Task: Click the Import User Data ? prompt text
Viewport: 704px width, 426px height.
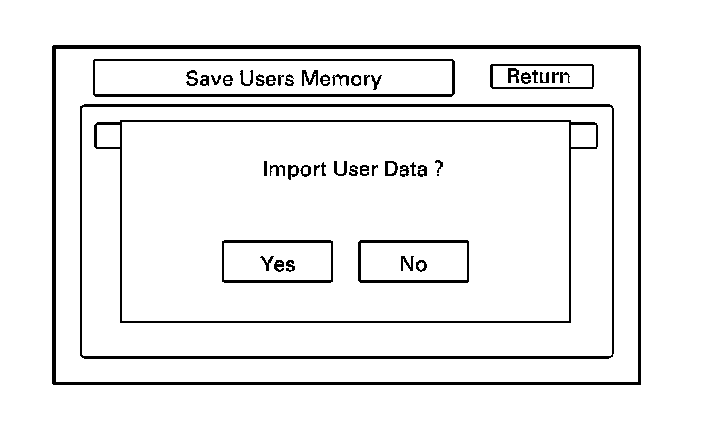Action: tap(352, 168)
